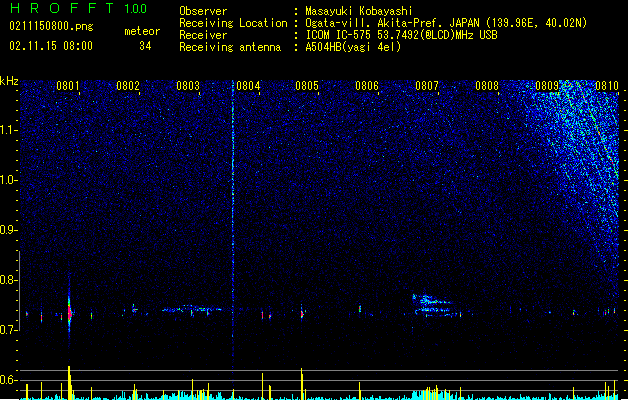Select location text Ogata-vill. Akita-Pref. JAPAN
The height and width of the screenshot is (400, 629).
click(392, 23)
